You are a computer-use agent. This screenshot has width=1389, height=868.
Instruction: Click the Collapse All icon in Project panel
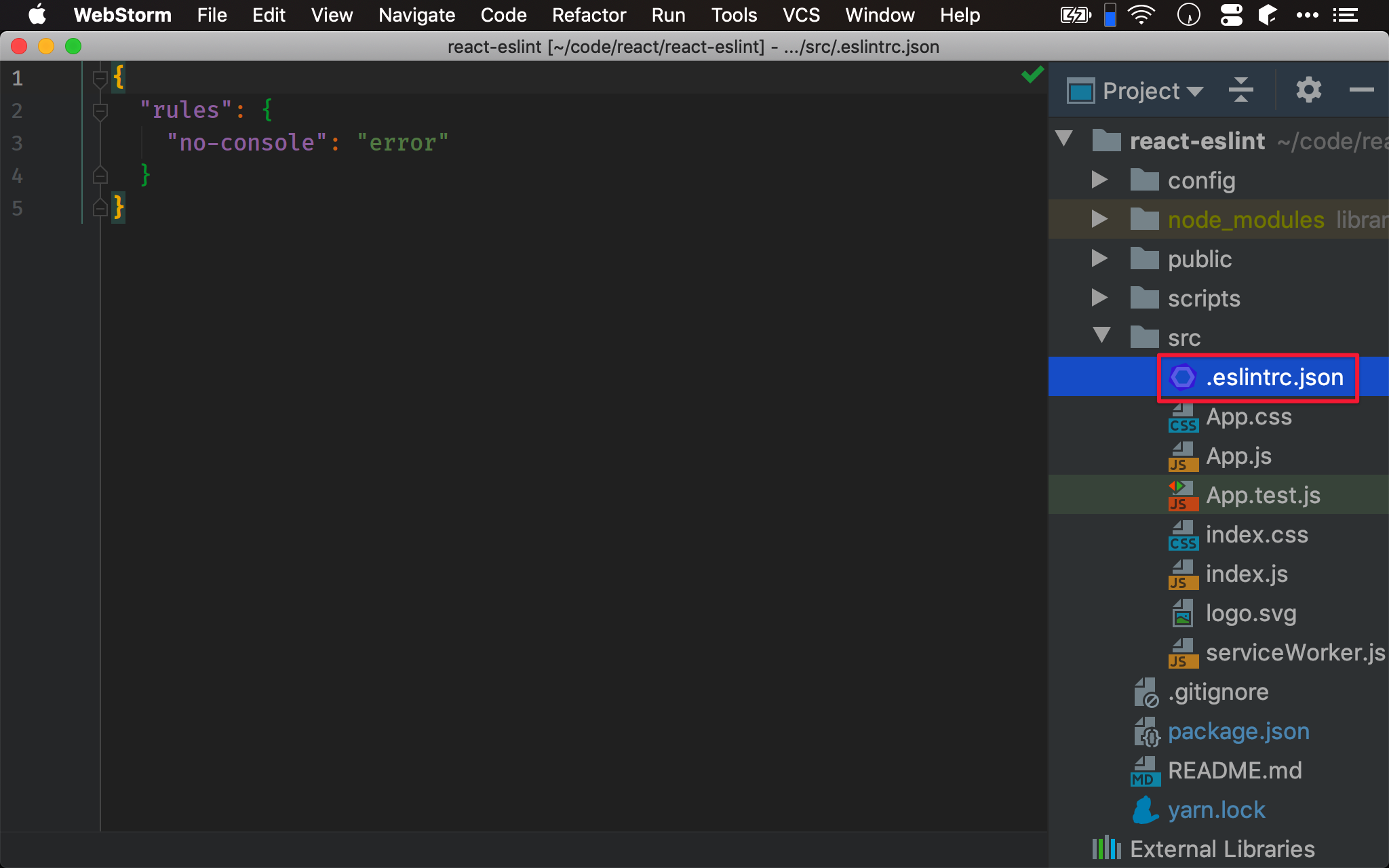click(x=1241, y=90)
